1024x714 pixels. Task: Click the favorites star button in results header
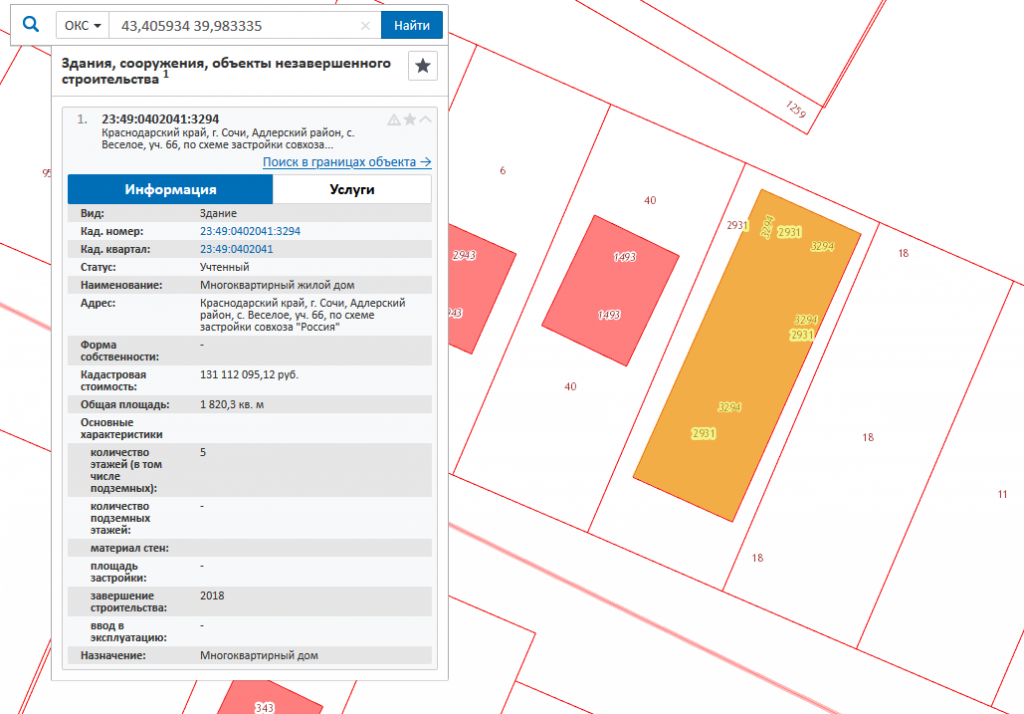pyautogui.click(x=423, y=66)
